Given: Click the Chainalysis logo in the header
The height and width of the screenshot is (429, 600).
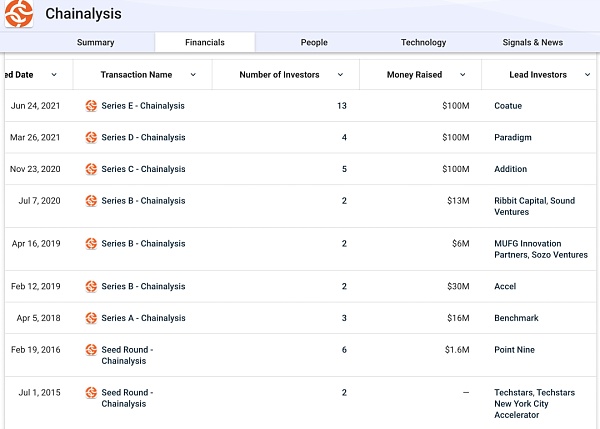Looking at the screenshot, I should [19, 14].
